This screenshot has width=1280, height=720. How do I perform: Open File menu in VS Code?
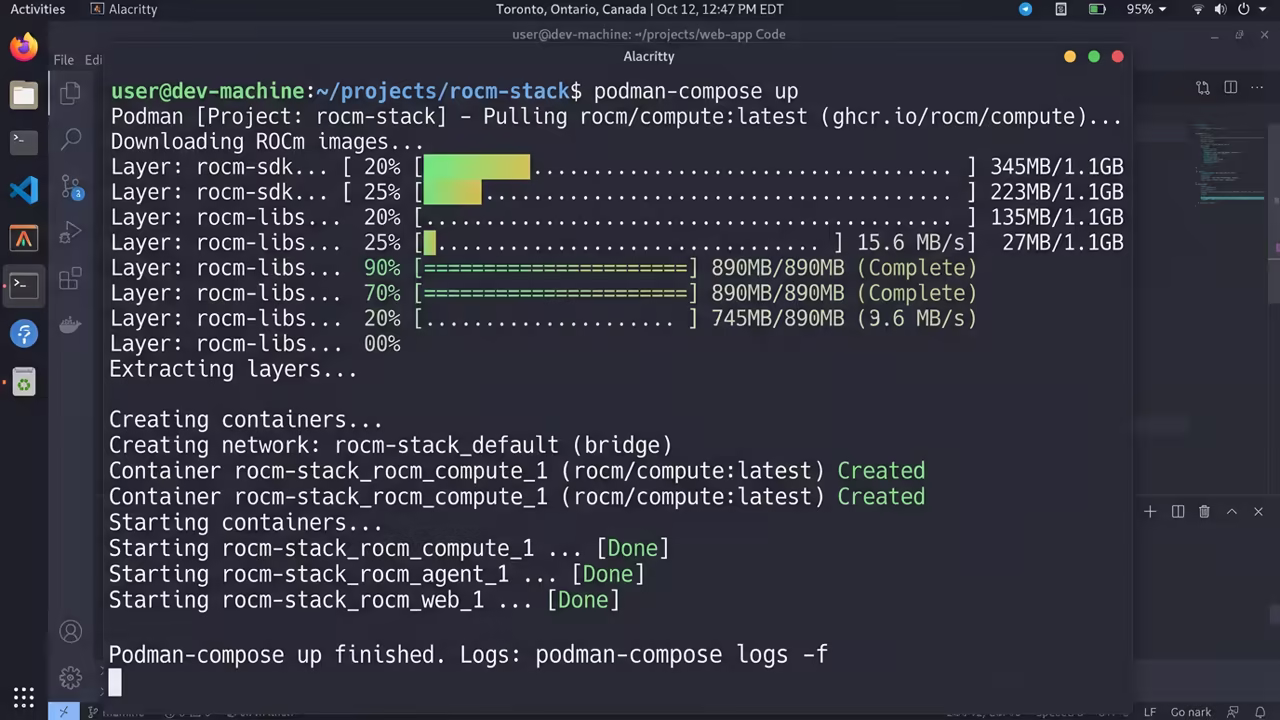63,60
